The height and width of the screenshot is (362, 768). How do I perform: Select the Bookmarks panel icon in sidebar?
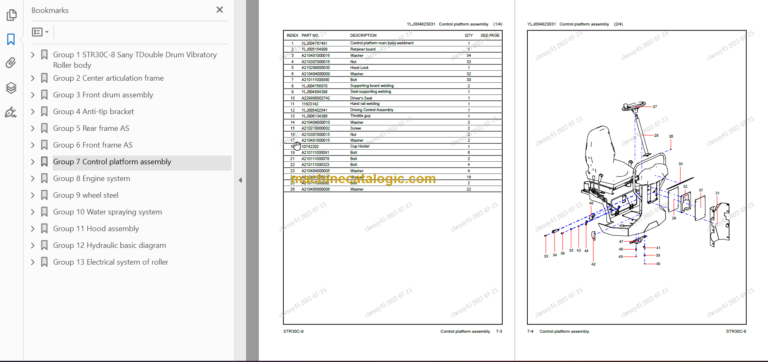[11, 39]
